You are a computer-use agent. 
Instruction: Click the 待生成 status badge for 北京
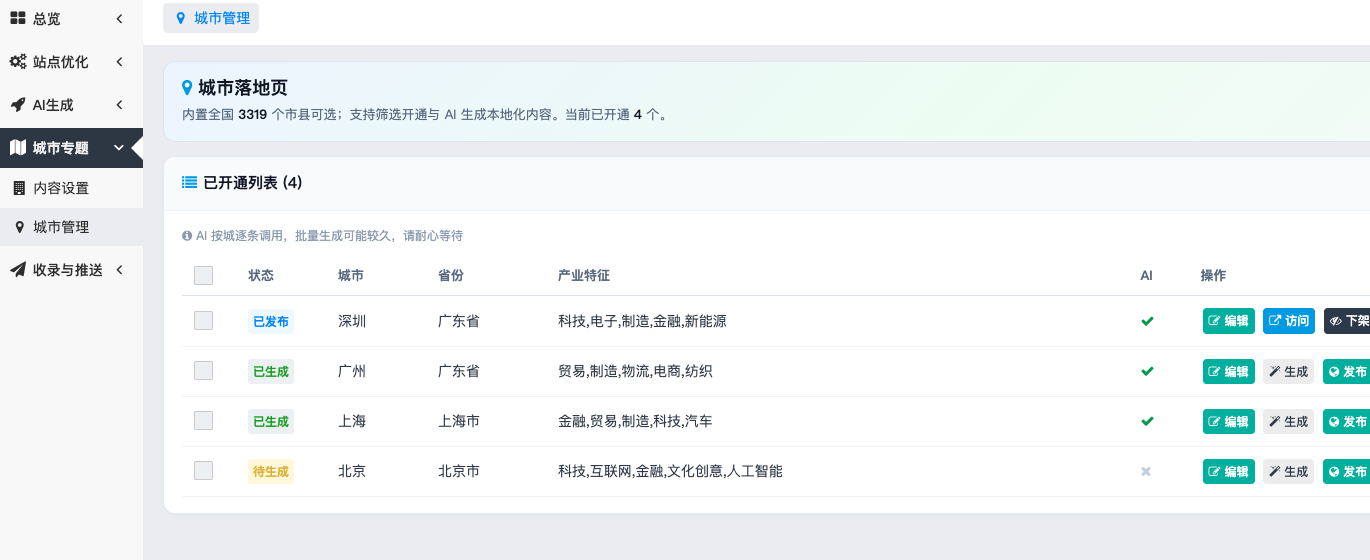pyautogui.click(x=271, y=471)
